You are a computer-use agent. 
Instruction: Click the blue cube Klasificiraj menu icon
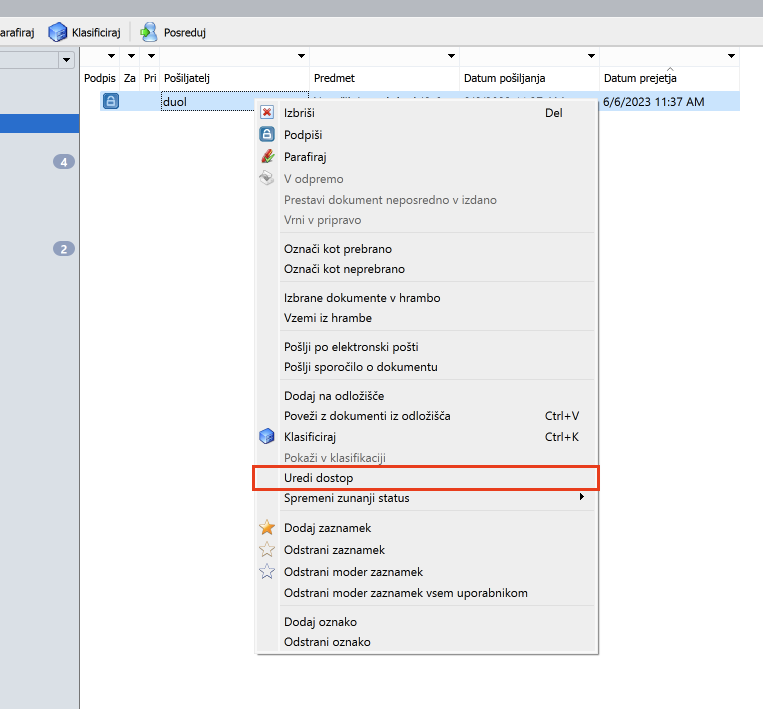coord(267,437)
